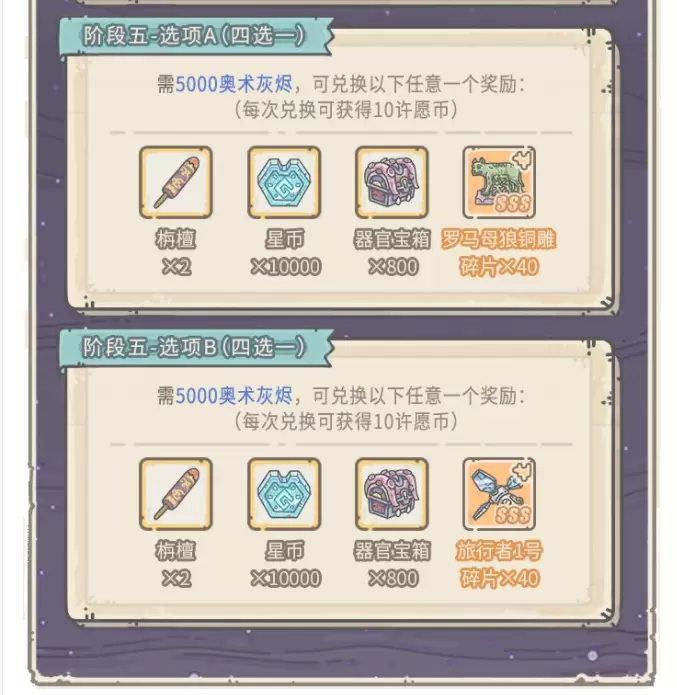This screenshot has width=677, height=695.
Task: Tap the 旅行者1号 orange label text
Action: 499,551
